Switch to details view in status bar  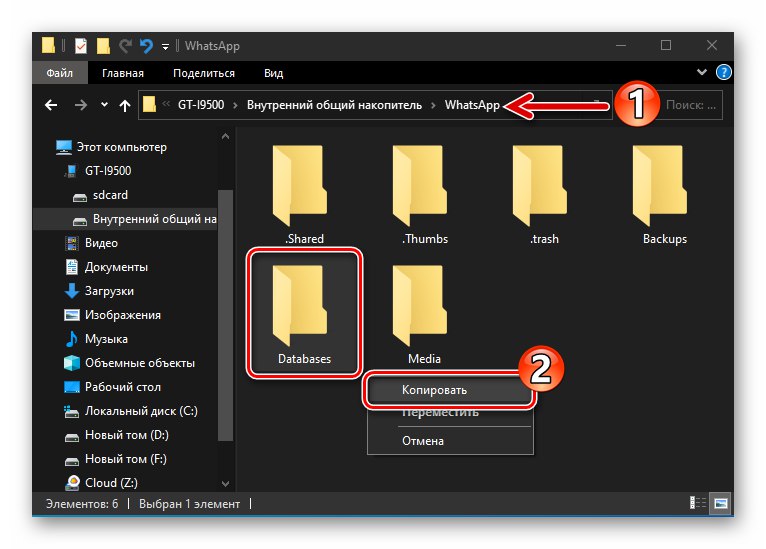(698, 503)
